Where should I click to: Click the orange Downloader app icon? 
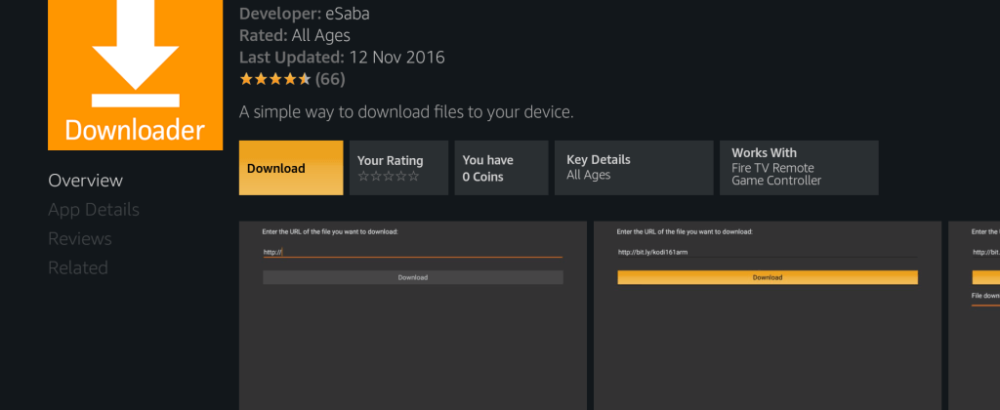click(135, 75)
